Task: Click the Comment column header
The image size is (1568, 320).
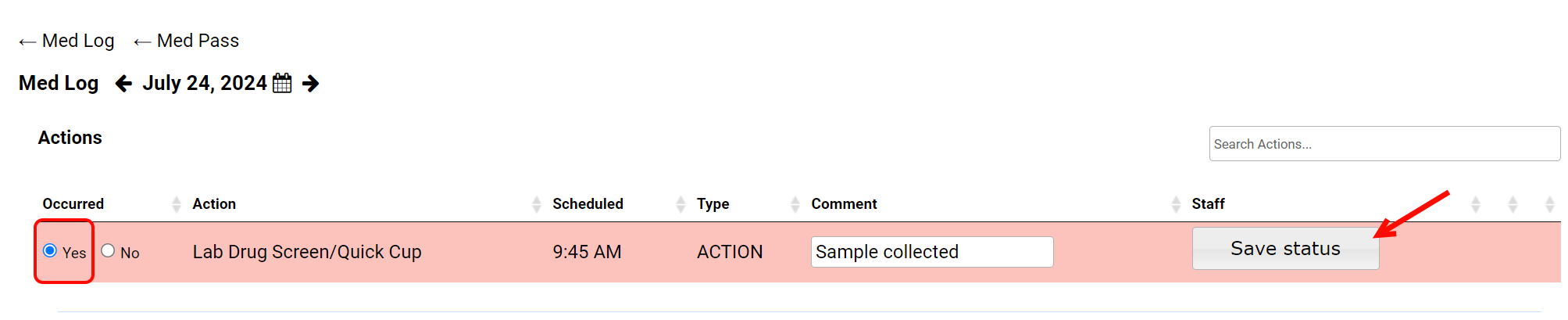Action: [x=844, y=204]
